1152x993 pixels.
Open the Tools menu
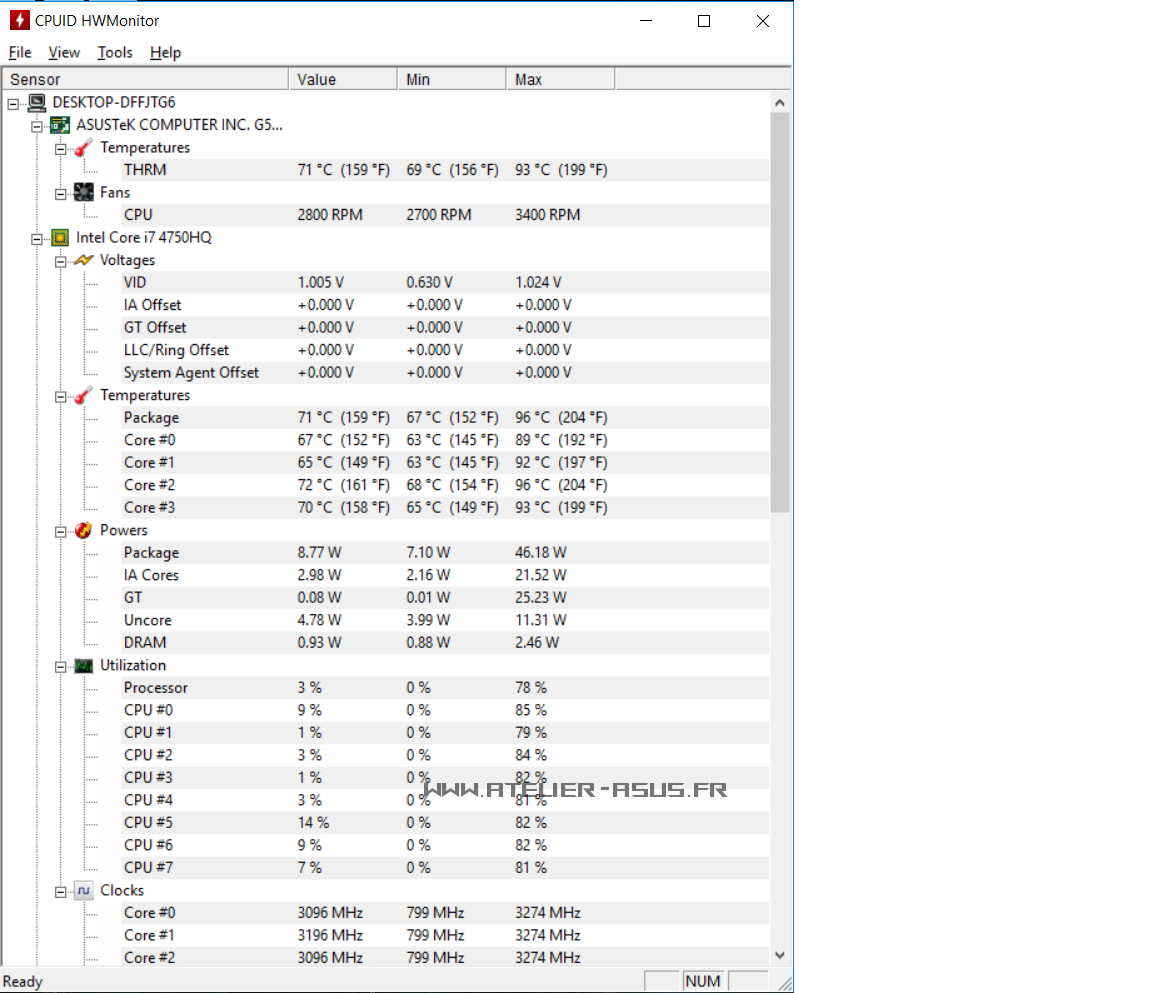pos(115,52)
